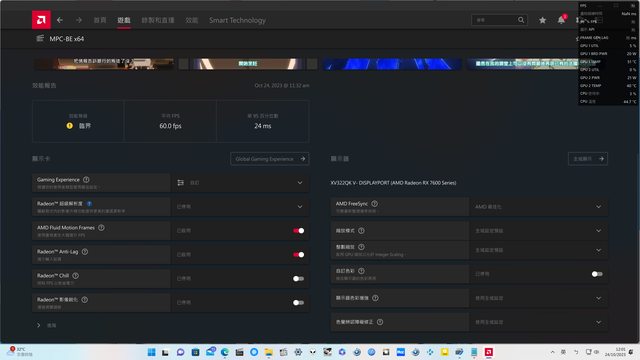
Task: Disable AMD Fluid Motion Frames toggle
Action: click(298, 231)
